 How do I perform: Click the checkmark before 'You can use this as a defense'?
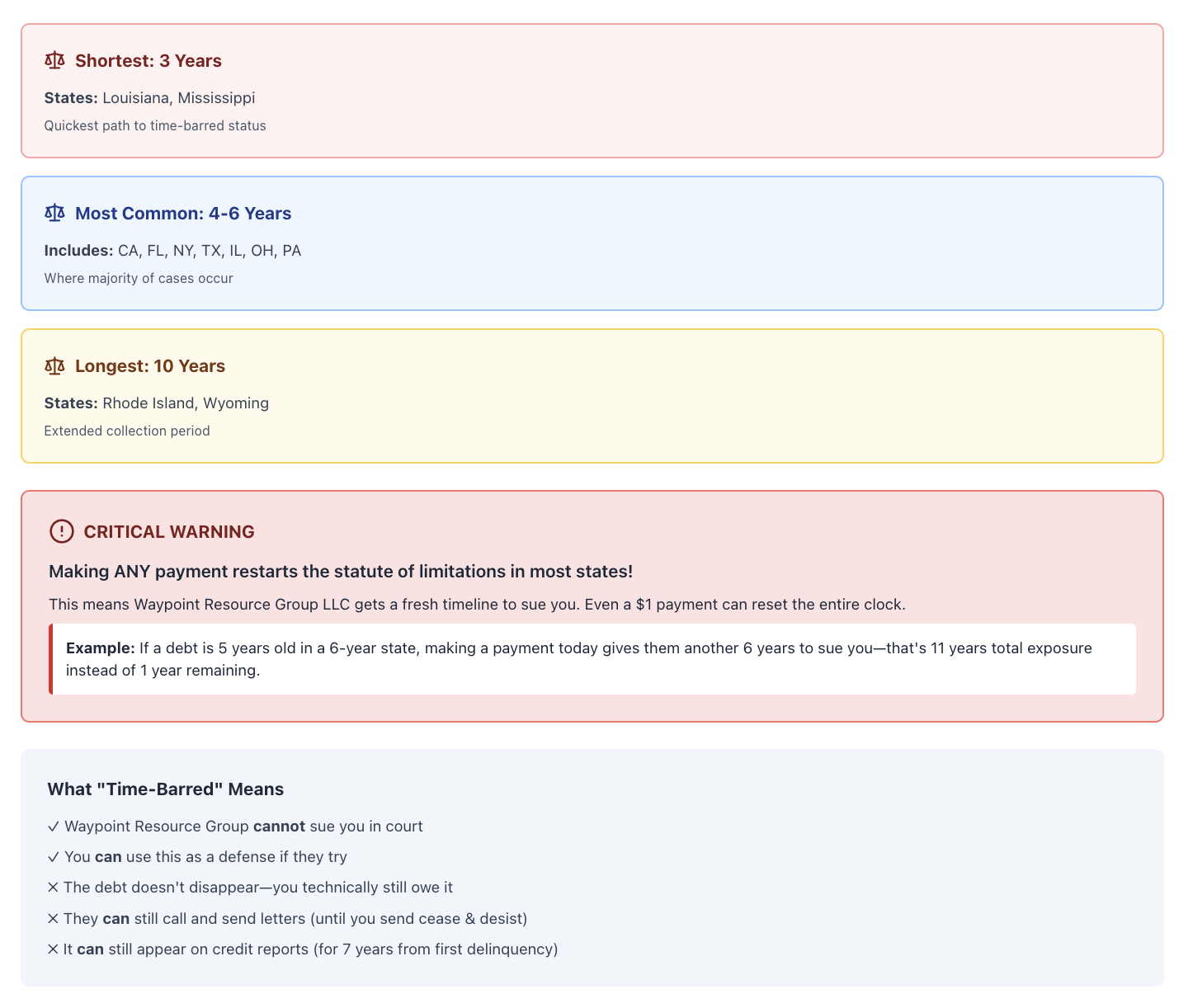tap(54, 857)
